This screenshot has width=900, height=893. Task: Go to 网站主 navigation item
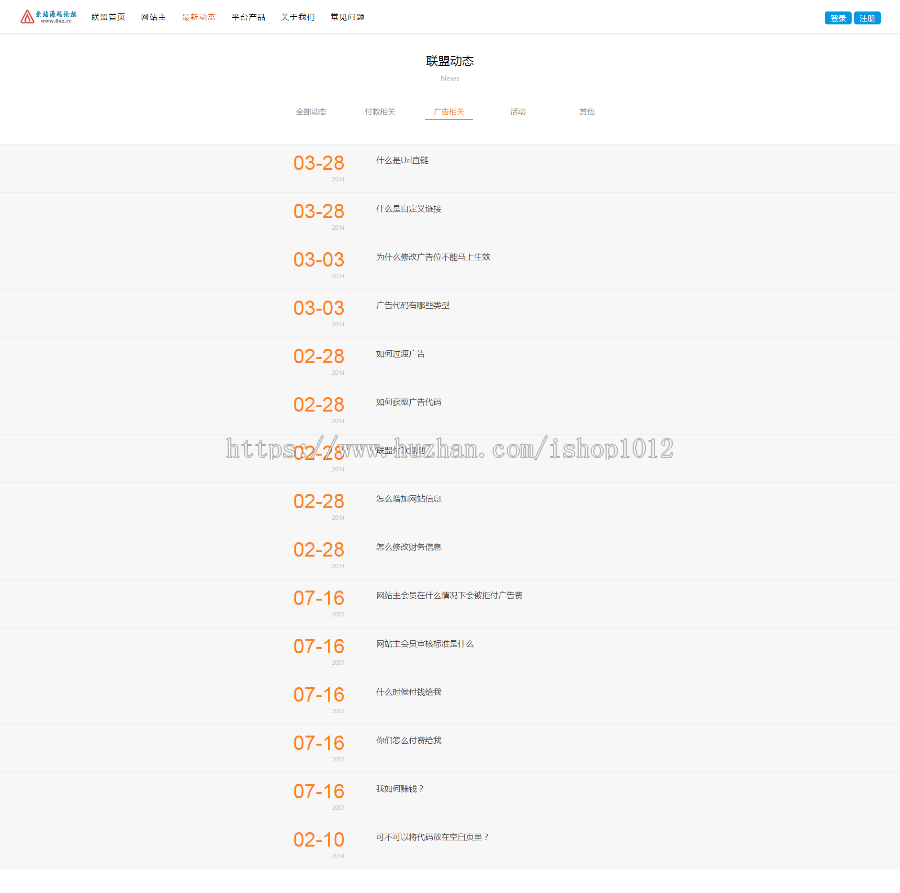[153, 17]
